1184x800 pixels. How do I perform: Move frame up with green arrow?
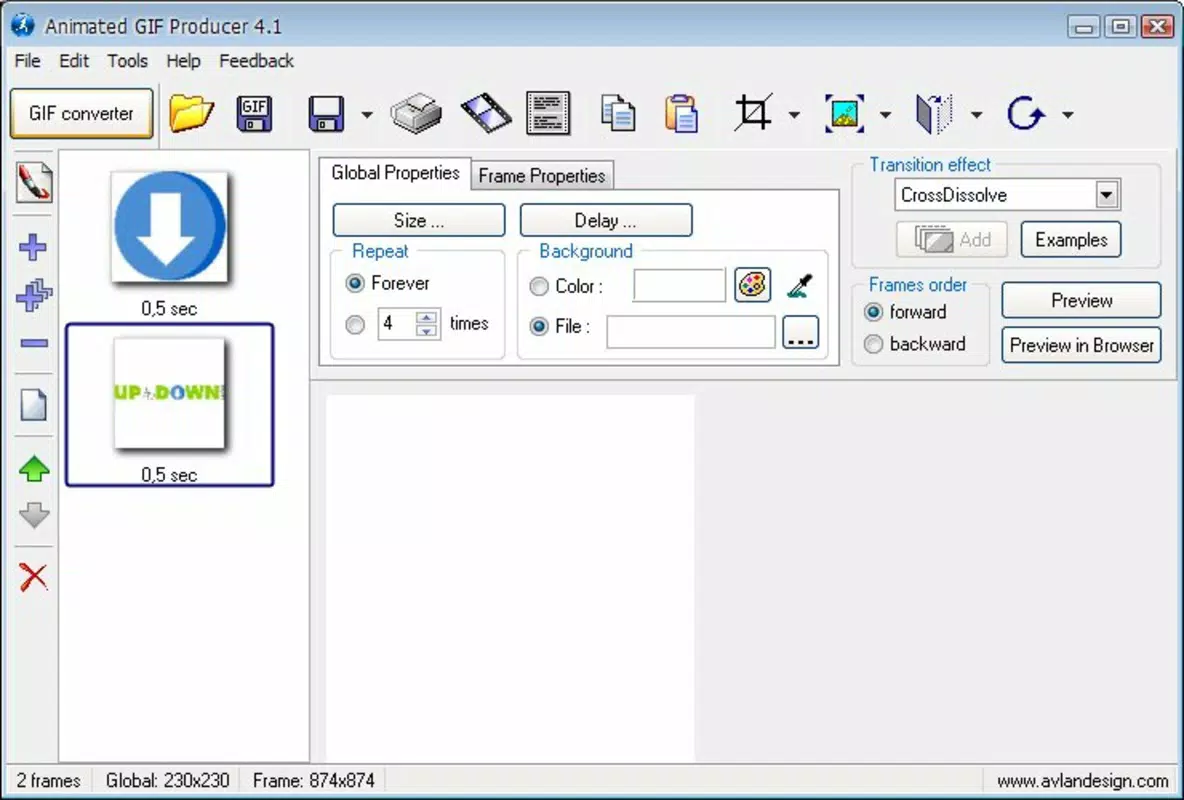[34, 469]
